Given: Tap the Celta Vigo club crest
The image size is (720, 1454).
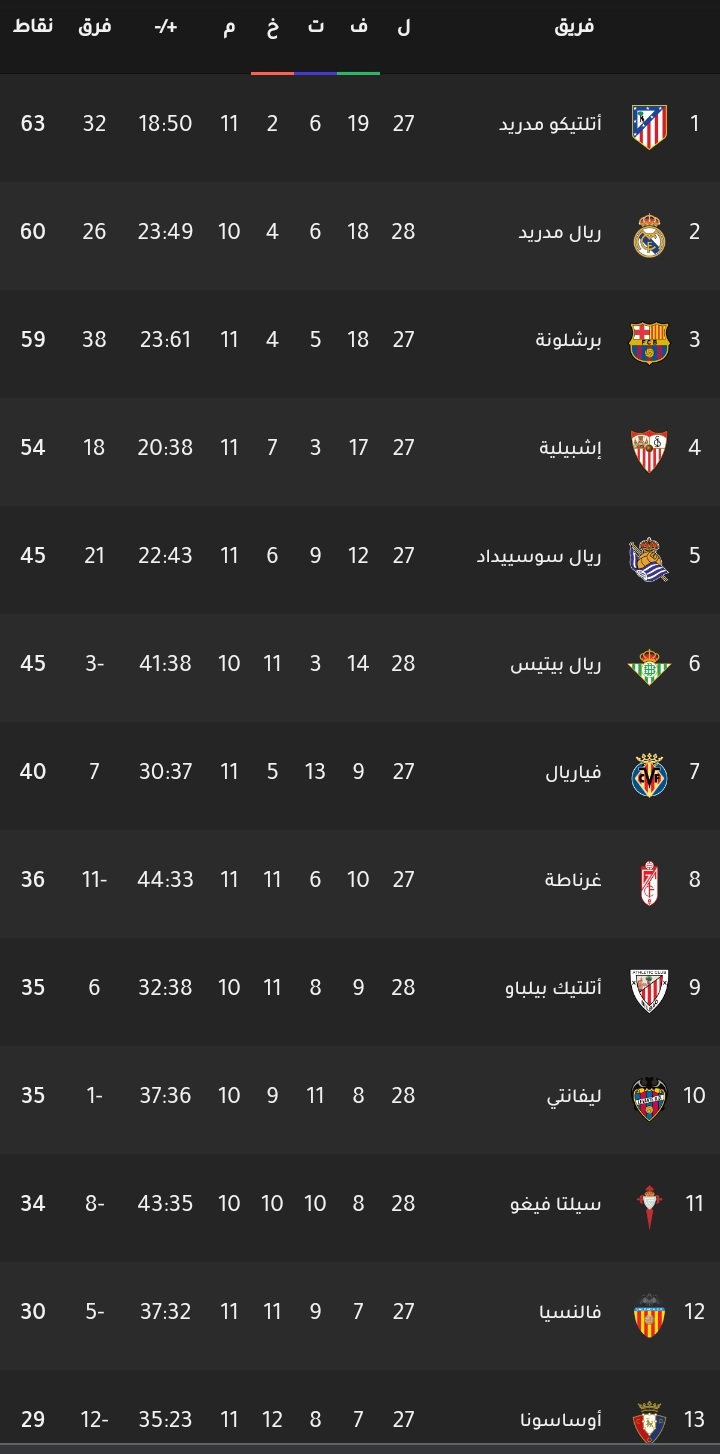Looking at the screenshot, I should point(649,1207).
